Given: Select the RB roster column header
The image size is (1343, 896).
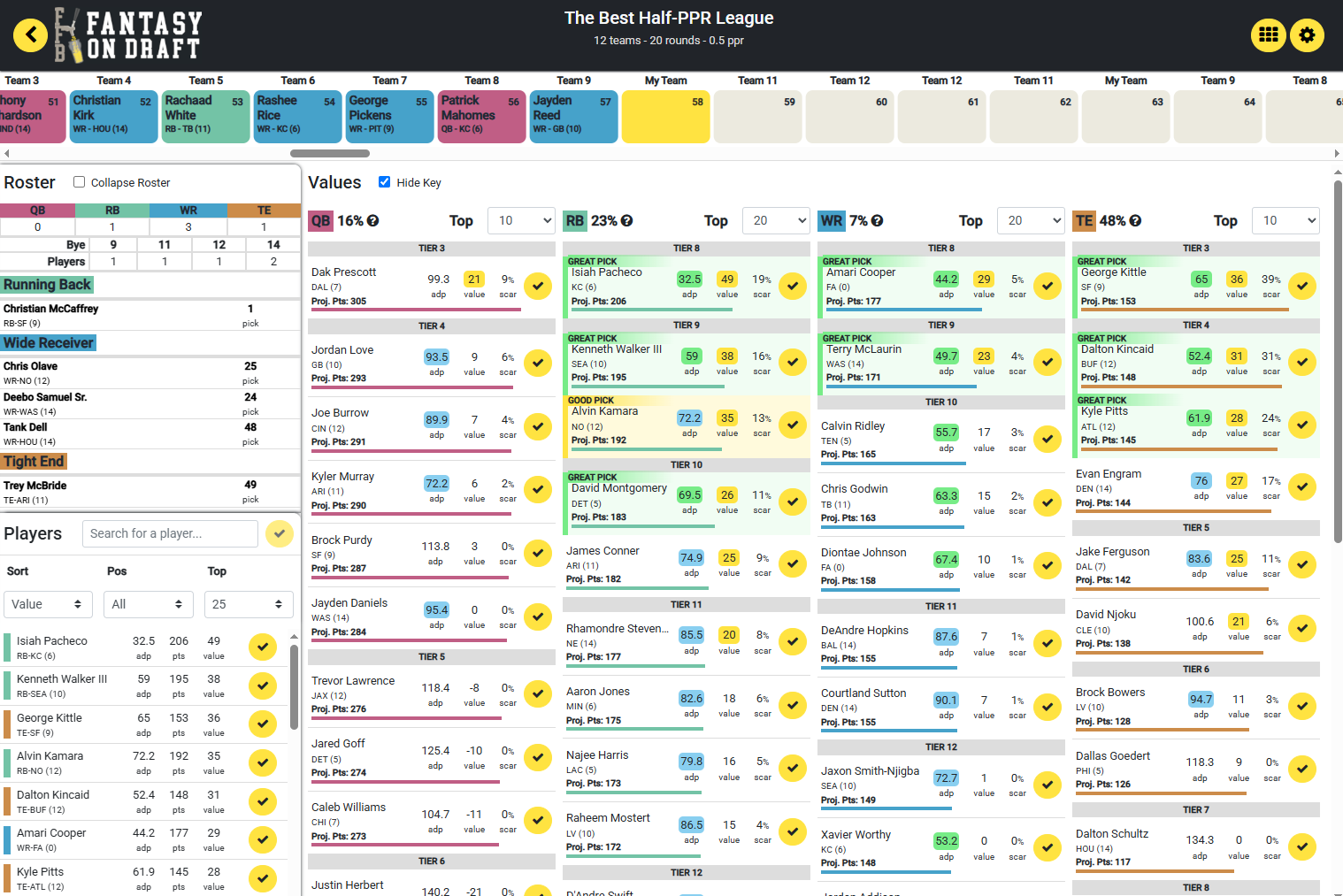Looking at the screenshot, I should [x=112, y=211].
